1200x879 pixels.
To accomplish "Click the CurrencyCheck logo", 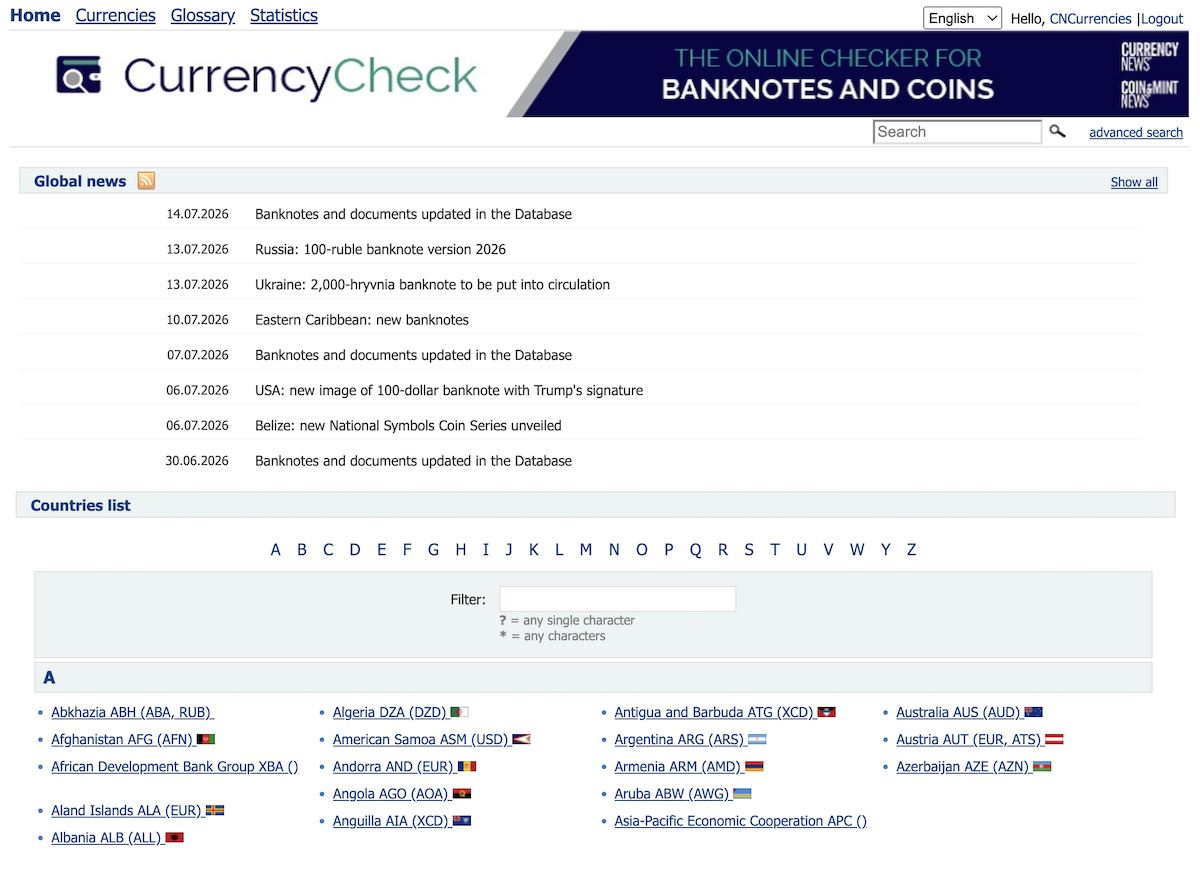I will 267,76.
